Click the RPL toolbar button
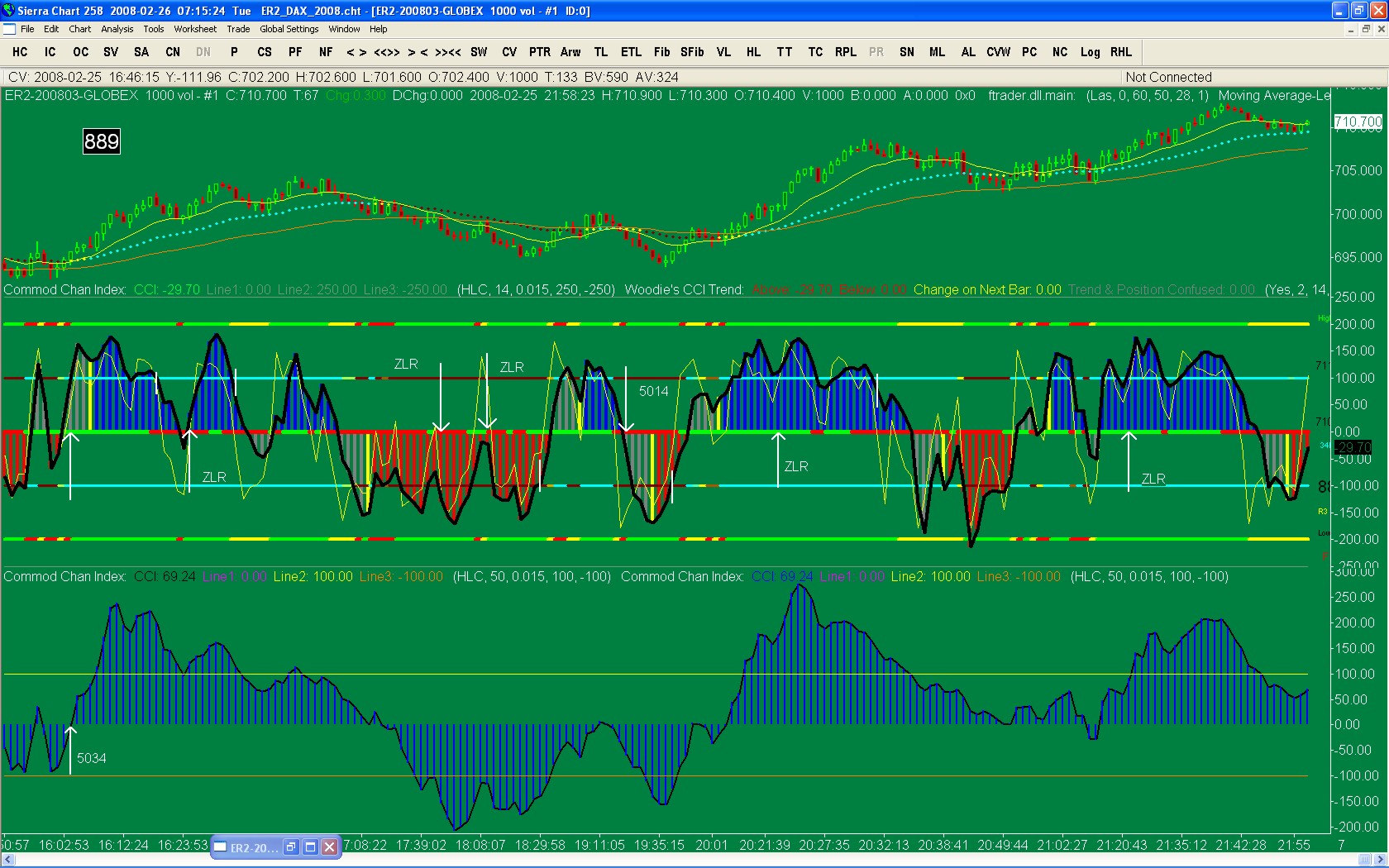 [x=846, y=52]
